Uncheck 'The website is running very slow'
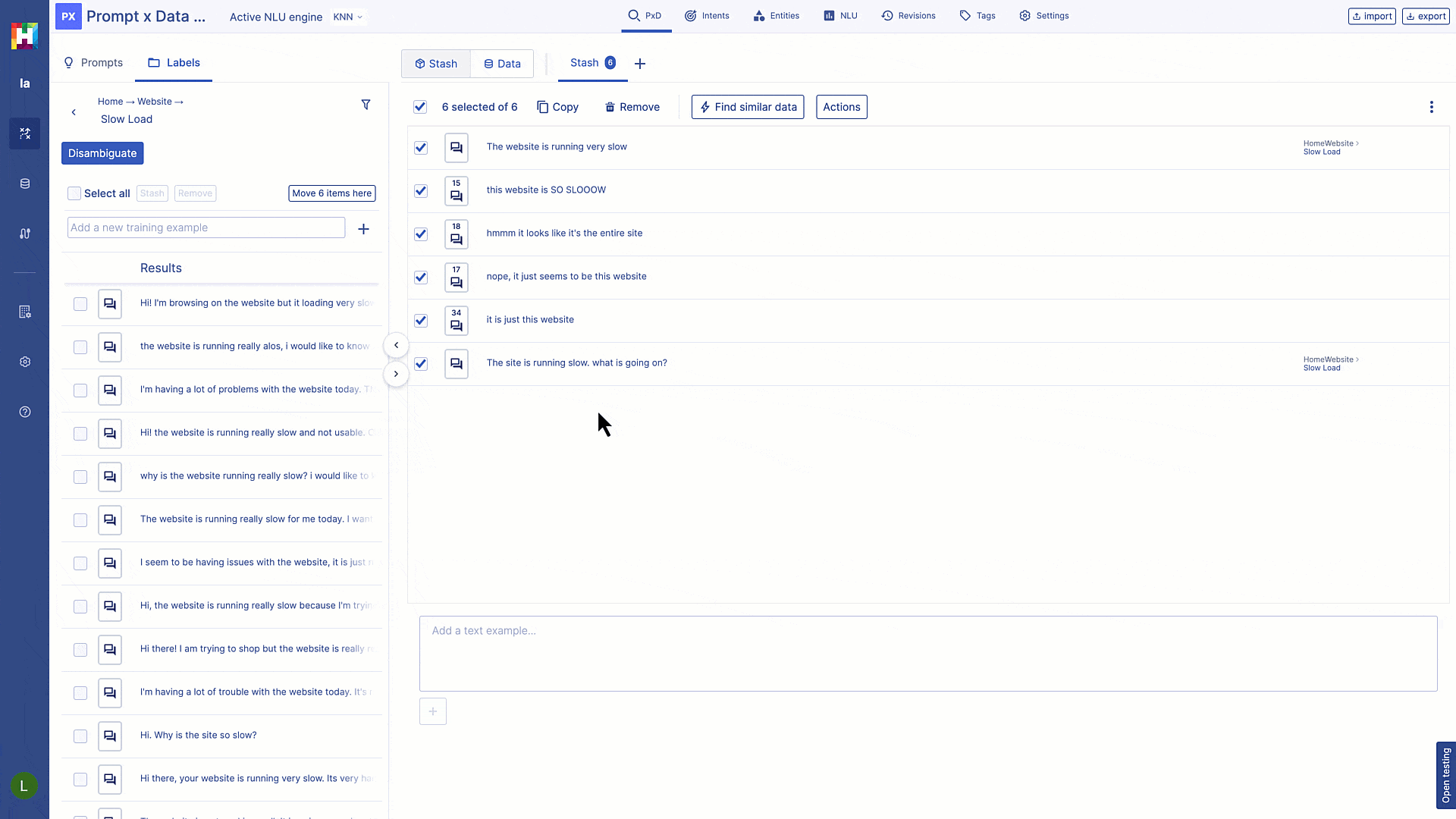 pos(421,147)
